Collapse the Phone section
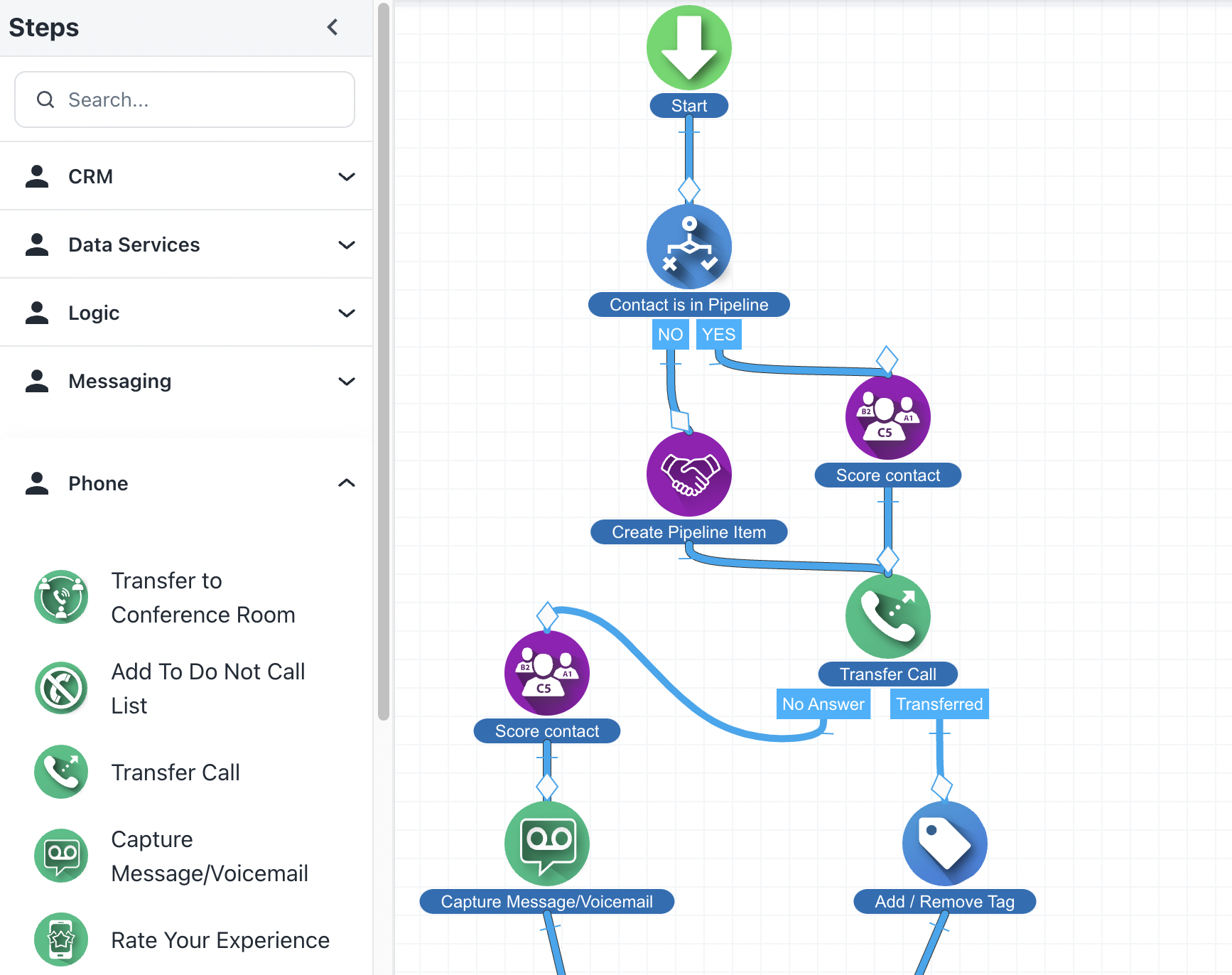Screen dimensions: 1232x975 point(346,483)
